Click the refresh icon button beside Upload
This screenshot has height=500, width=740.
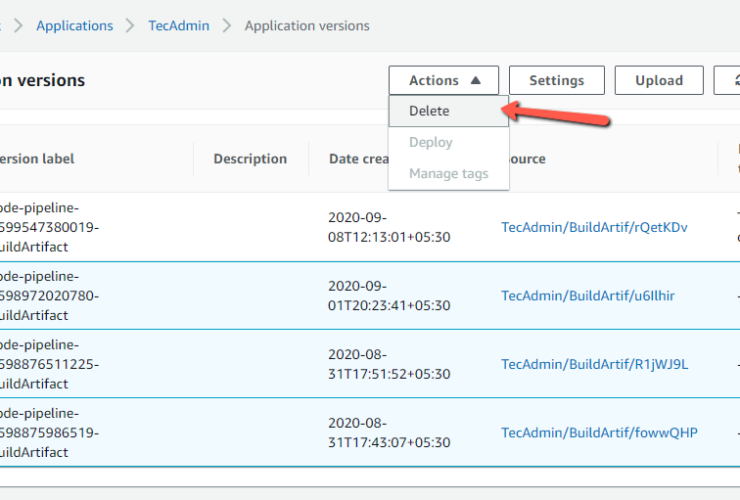[728, 81]
